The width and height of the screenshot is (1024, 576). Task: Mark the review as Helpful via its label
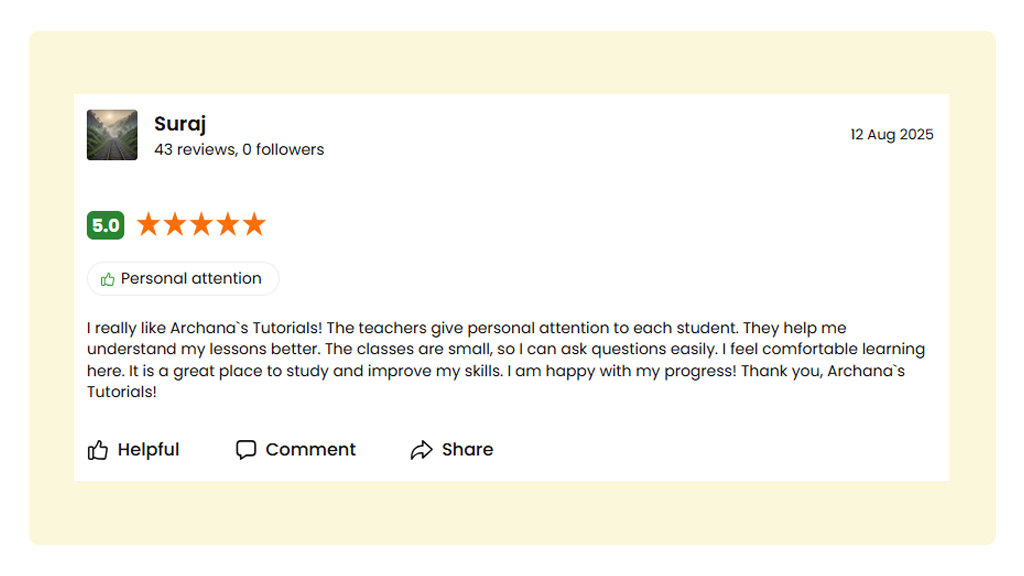click(148, 450)
